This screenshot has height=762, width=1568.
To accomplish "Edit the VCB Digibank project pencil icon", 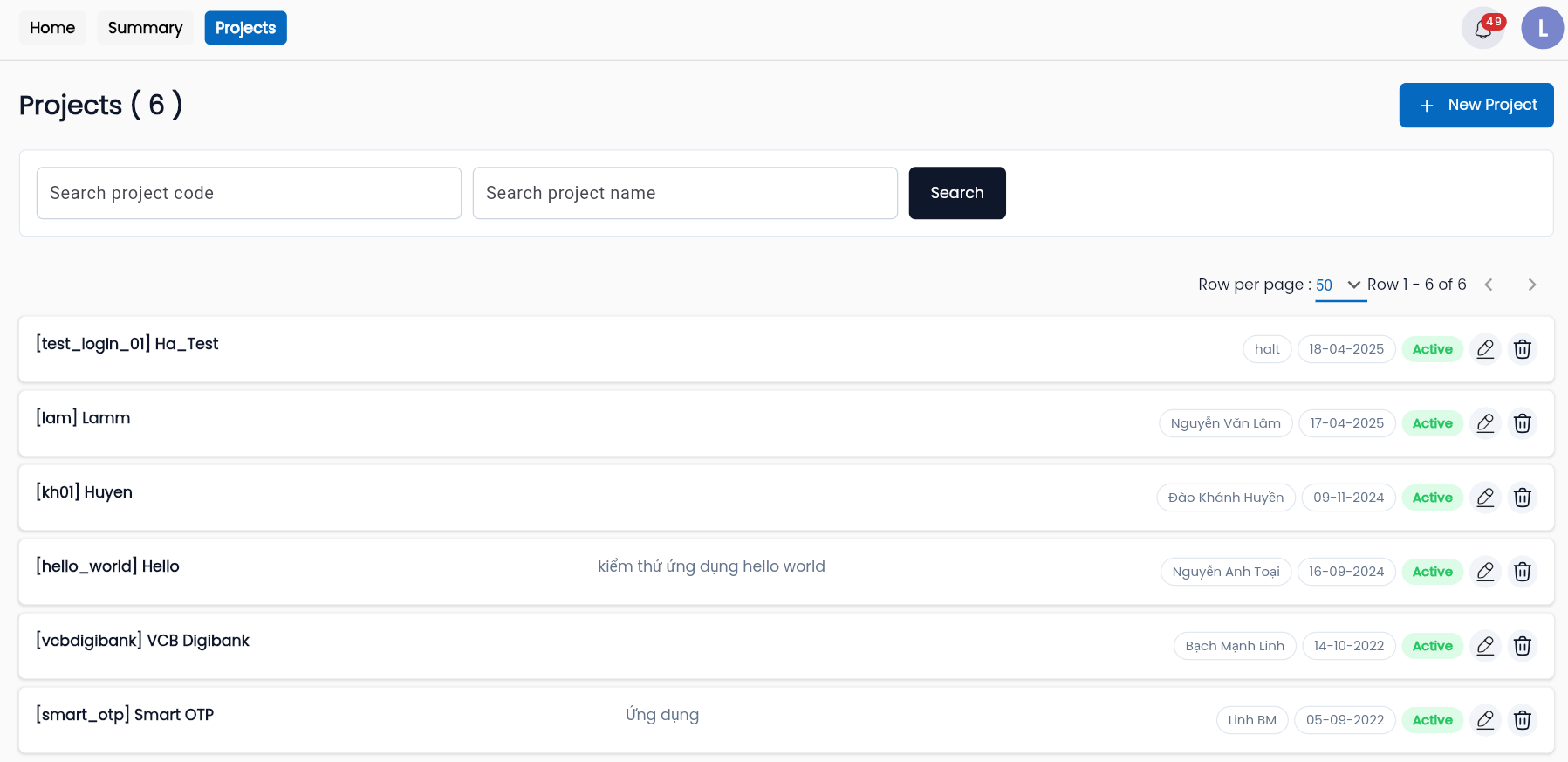I will (1485, 646).
